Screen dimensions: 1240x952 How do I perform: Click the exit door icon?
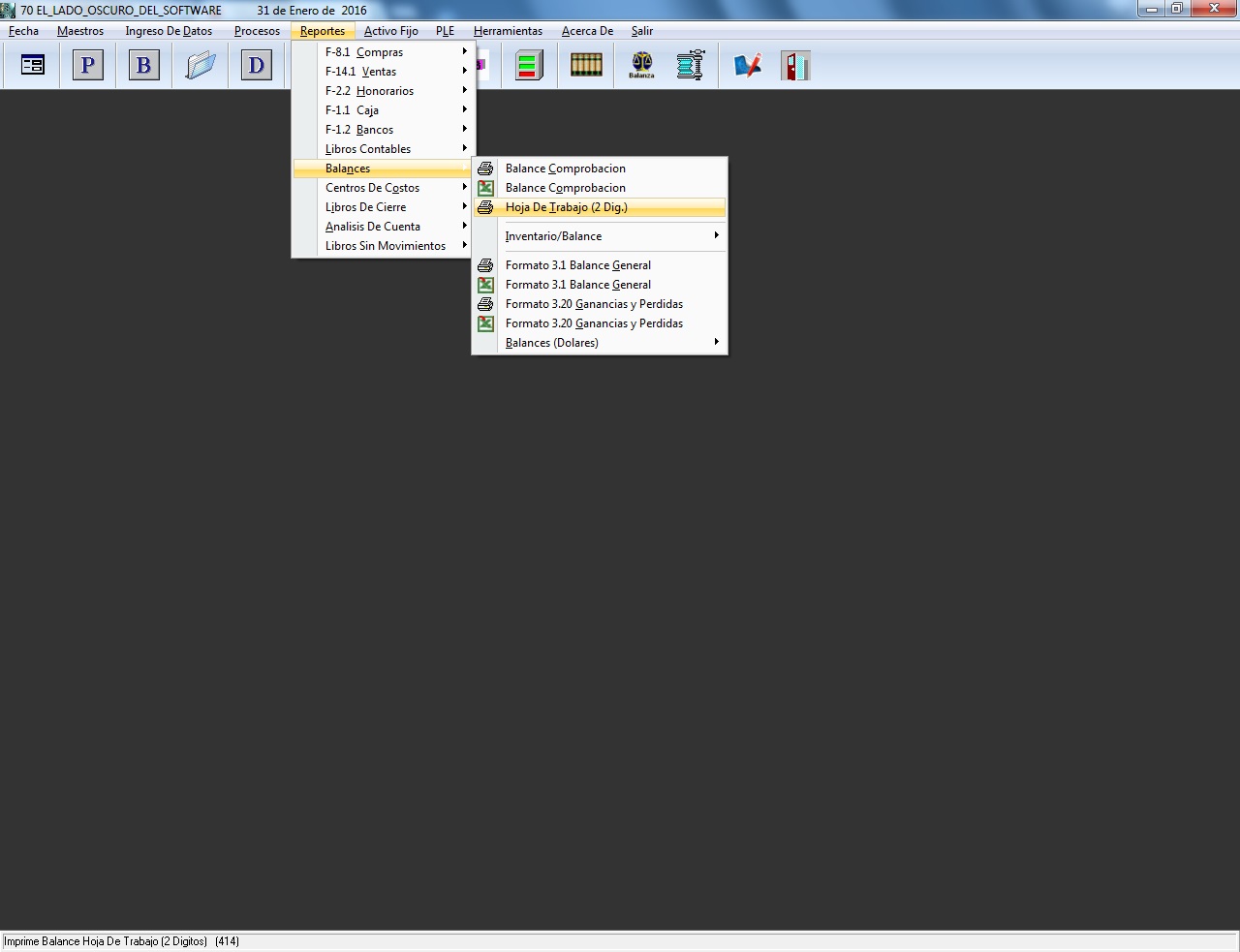coord(795,66)
